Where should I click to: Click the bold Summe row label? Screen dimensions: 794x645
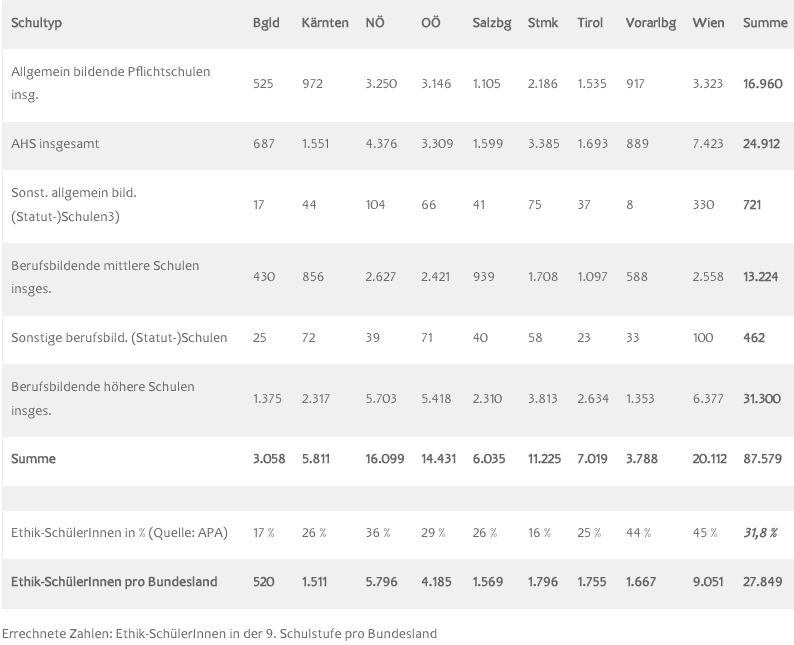point(33,459)
